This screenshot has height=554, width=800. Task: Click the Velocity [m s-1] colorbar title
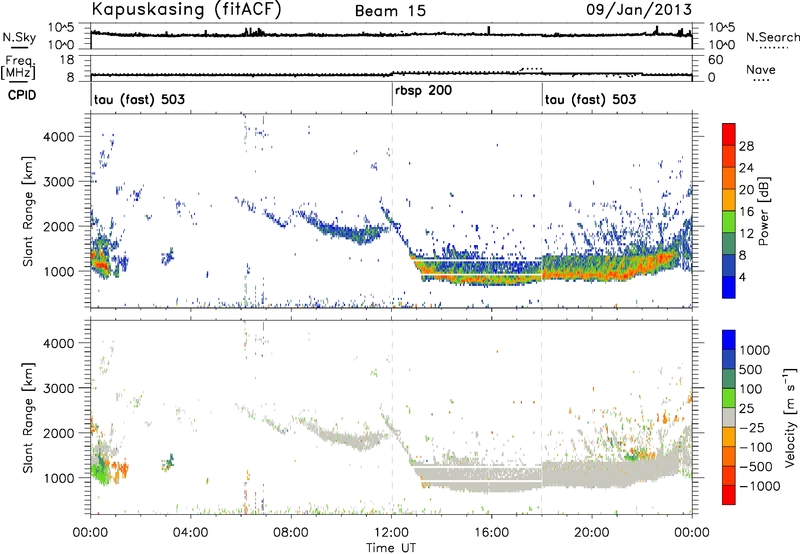click(790, 417)
